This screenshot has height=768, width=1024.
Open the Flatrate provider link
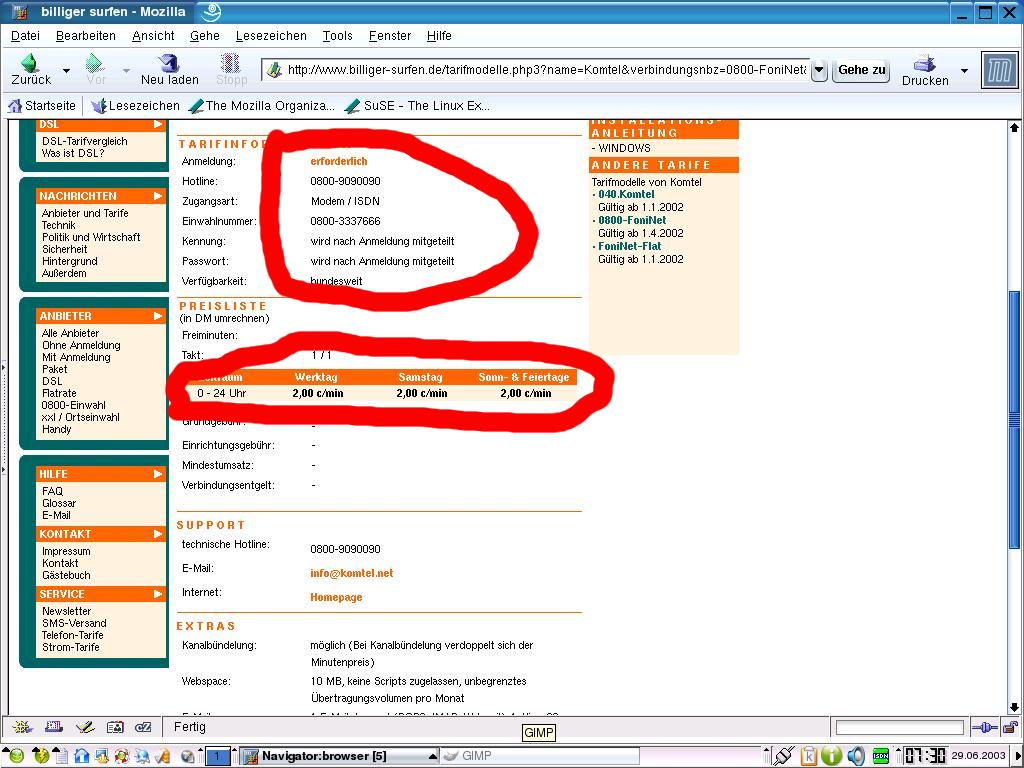59,393
